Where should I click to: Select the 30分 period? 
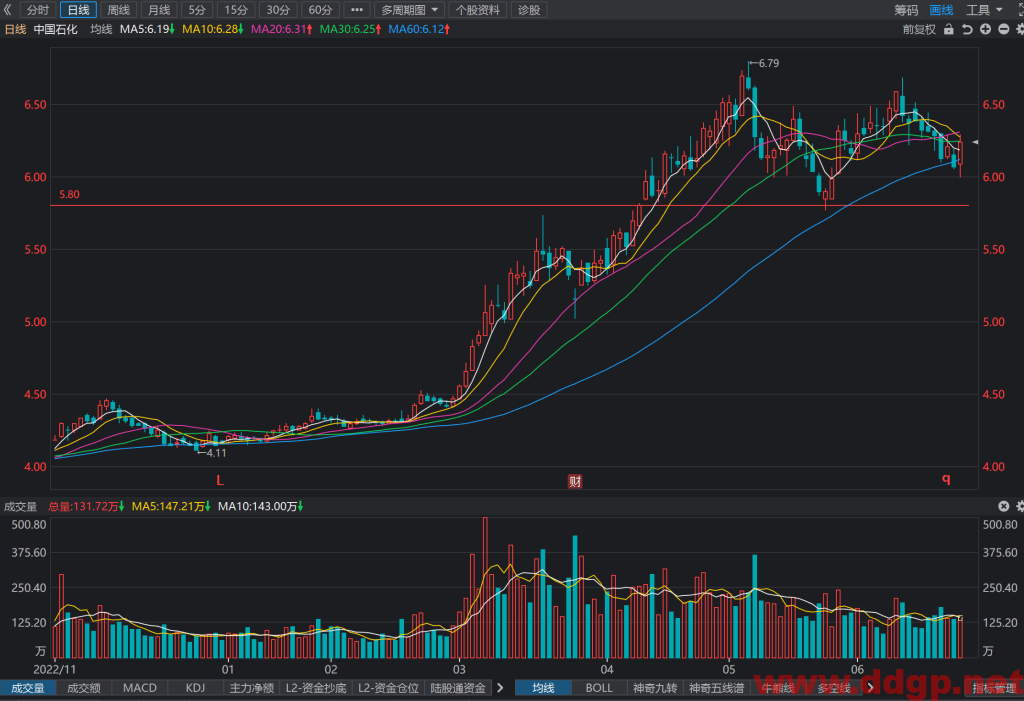(x=278, y=10)
